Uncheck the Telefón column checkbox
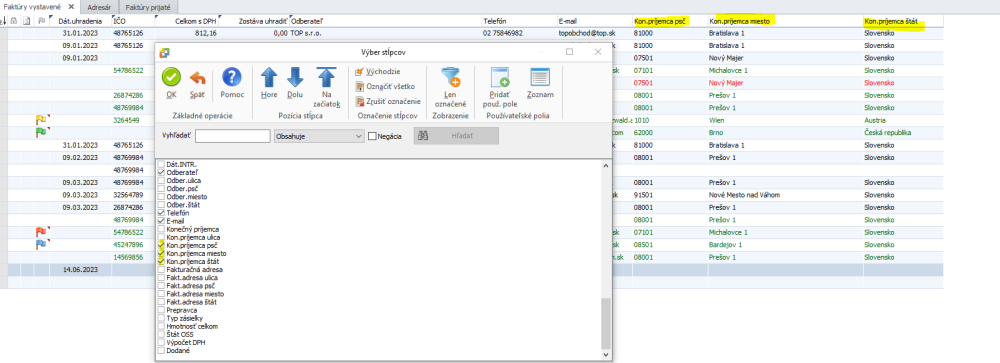 (161, 213)
